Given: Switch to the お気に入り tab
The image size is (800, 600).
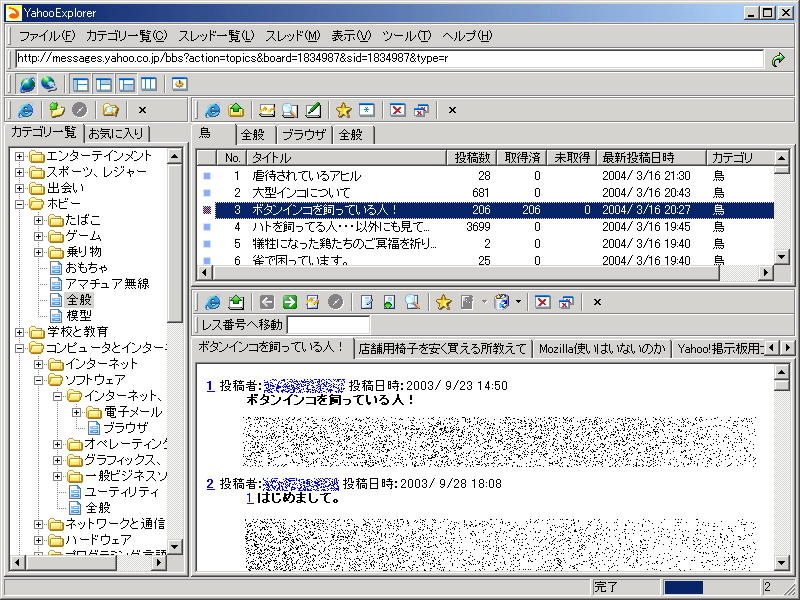Looking at the screenshot, I should (x=116, y=134).
